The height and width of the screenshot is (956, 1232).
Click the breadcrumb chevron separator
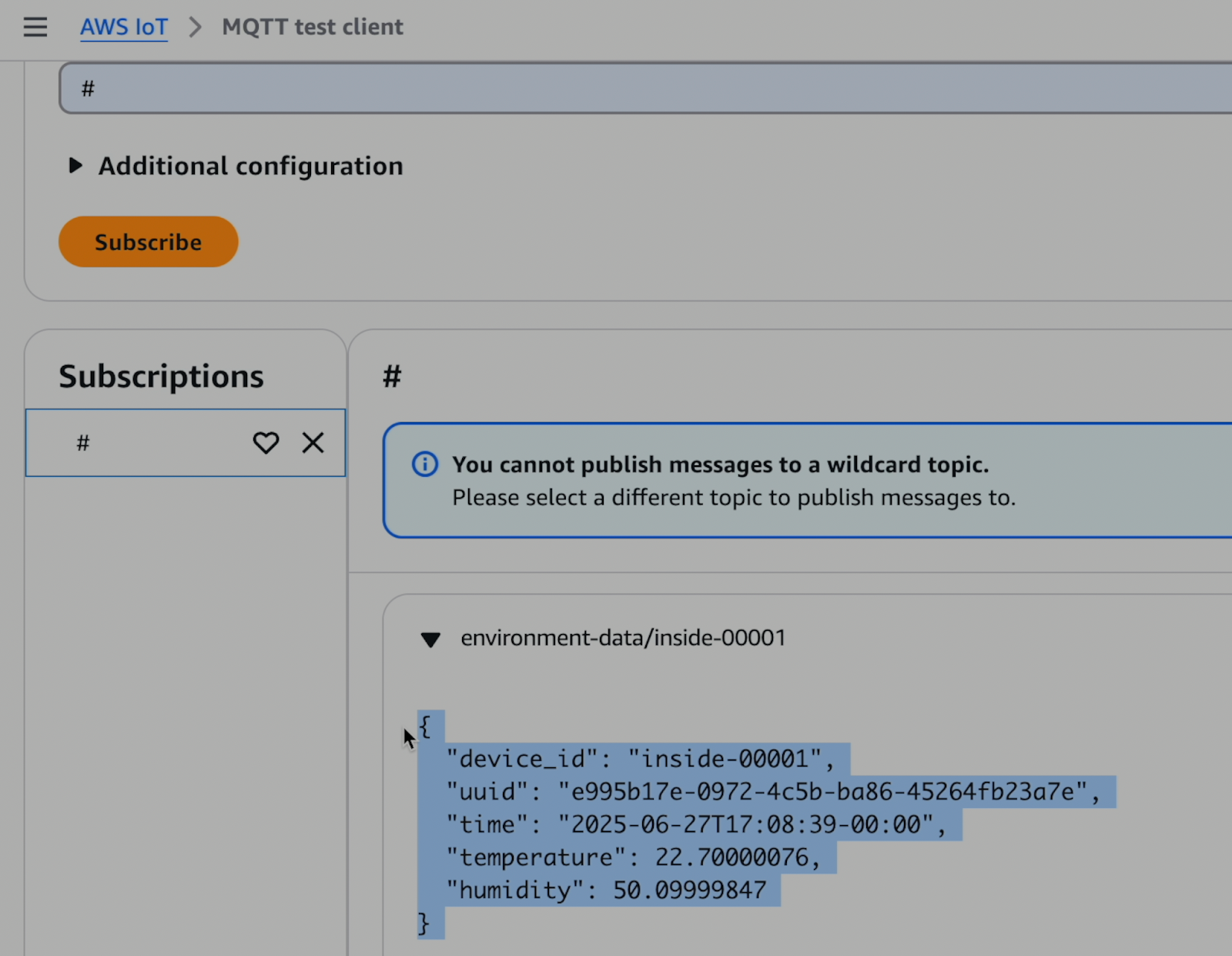195,27
